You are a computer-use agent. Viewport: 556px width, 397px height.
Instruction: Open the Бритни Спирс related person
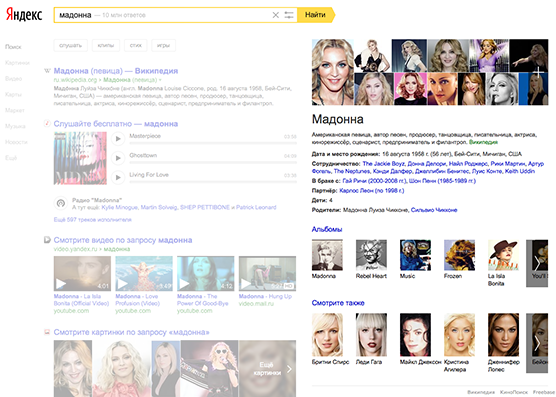click(x=327, y=335)
